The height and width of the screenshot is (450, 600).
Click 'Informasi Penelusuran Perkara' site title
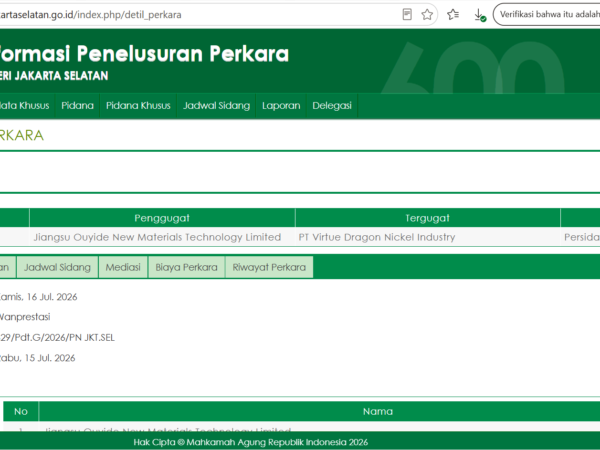pyautogui.click(x=144, y=54)
